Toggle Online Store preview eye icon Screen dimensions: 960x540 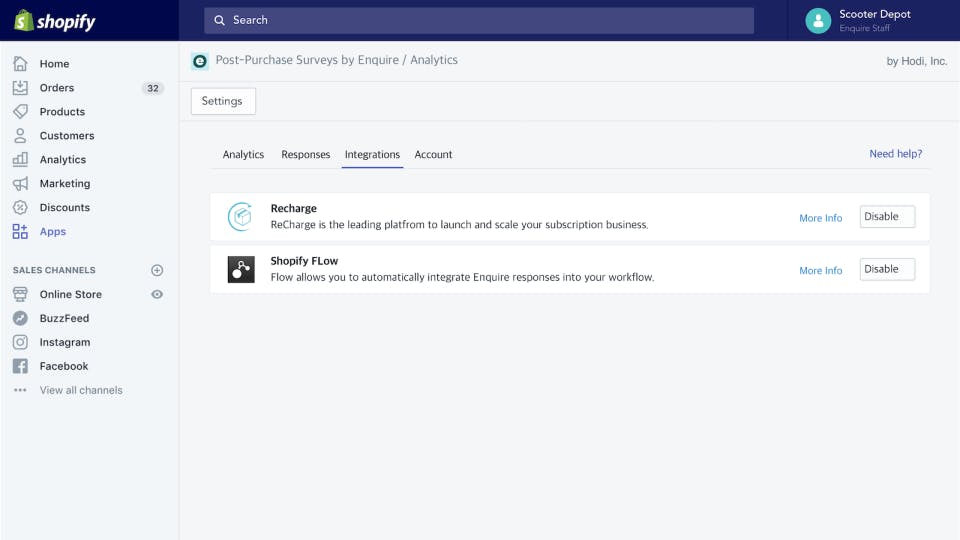point(157,295)
